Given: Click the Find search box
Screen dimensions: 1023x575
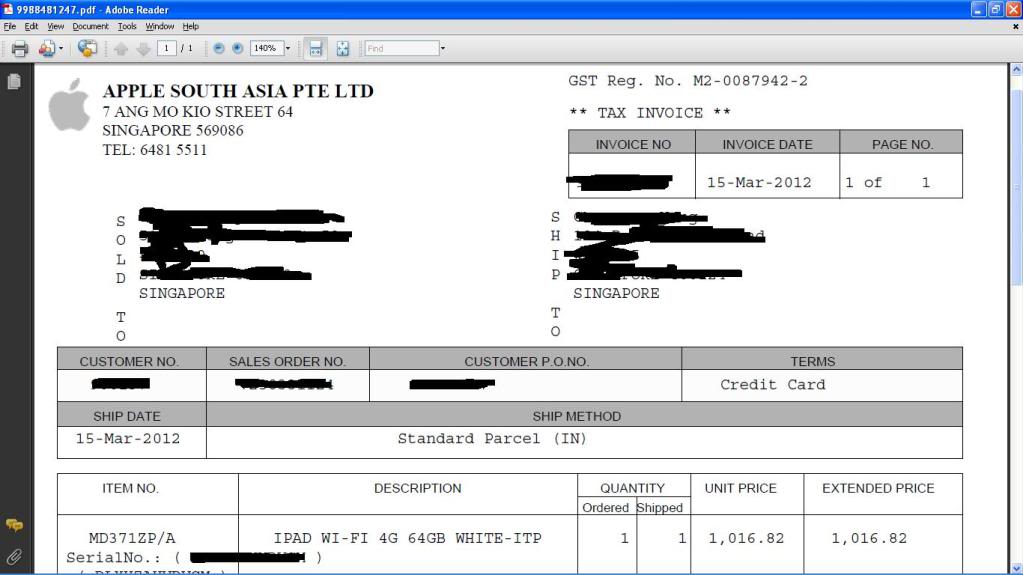Looking at the screenshot, I should click(401, 48).
